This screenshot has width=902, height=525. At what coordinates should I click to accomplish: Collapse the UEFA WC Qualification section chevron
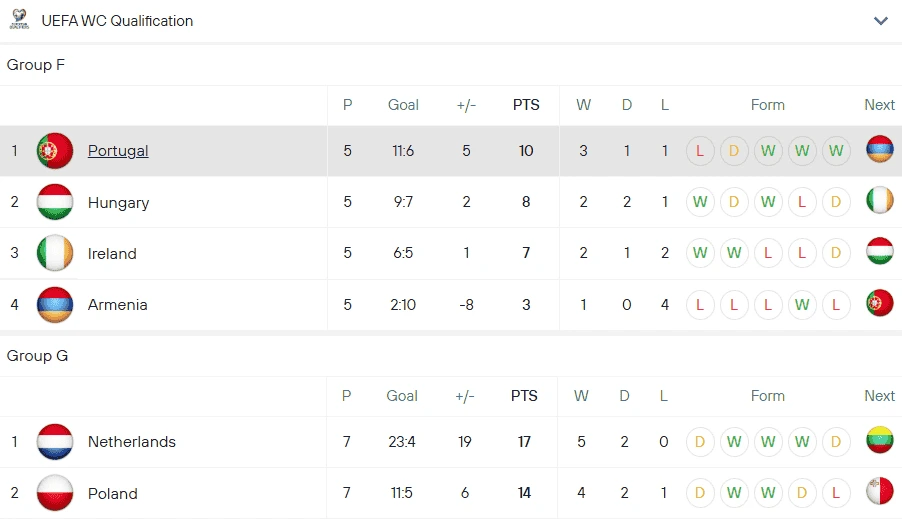(880, 21)
